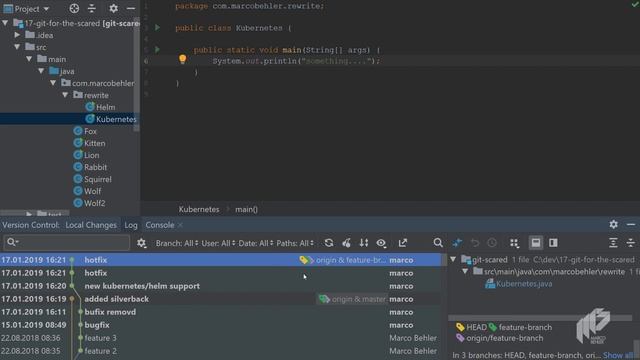Run the Kubernetes class gutter arrow

click(157, 27)
